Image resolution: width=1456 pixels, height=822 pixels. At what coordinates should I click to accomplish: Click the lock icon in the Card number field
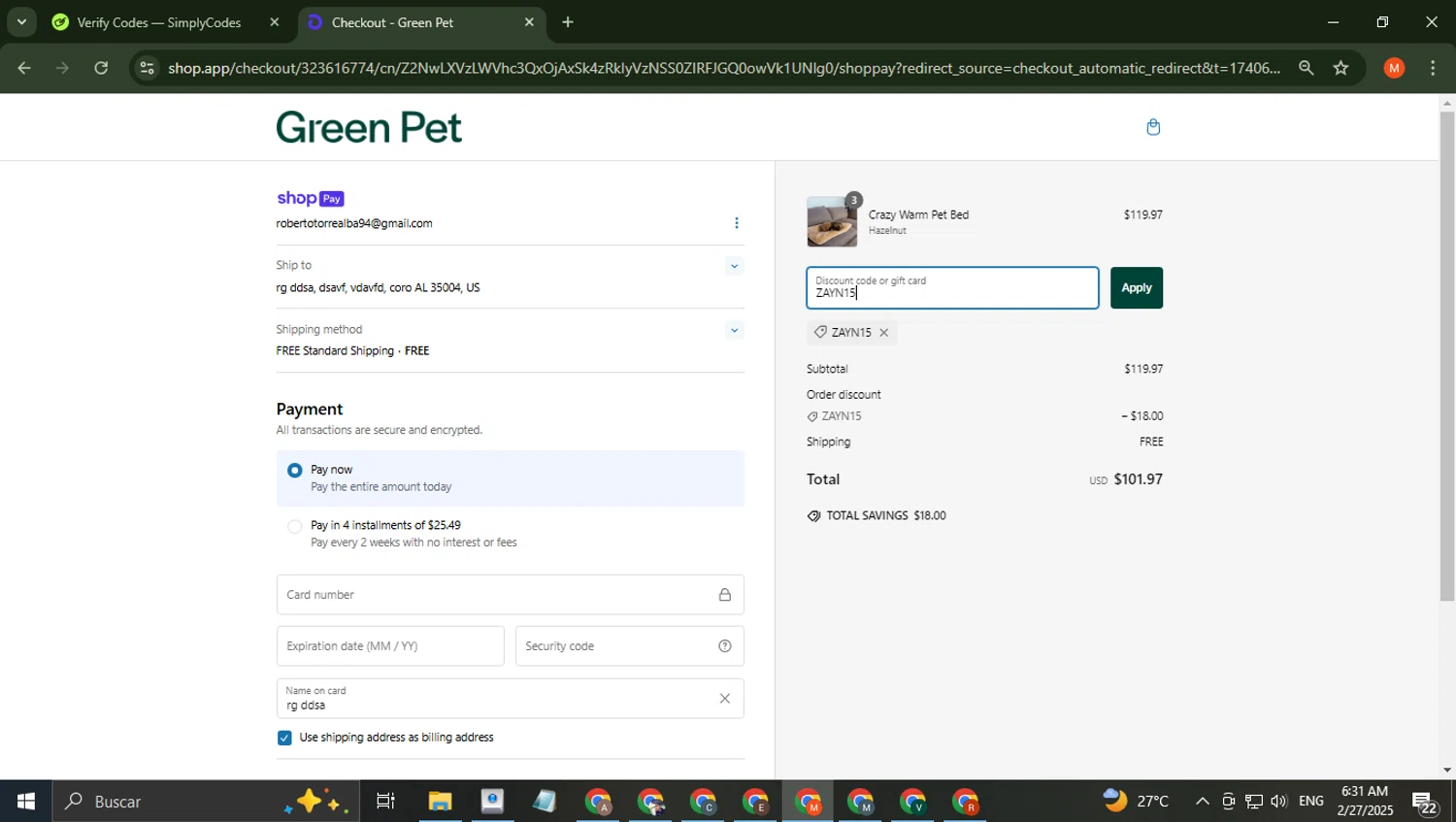coord(724,595)
